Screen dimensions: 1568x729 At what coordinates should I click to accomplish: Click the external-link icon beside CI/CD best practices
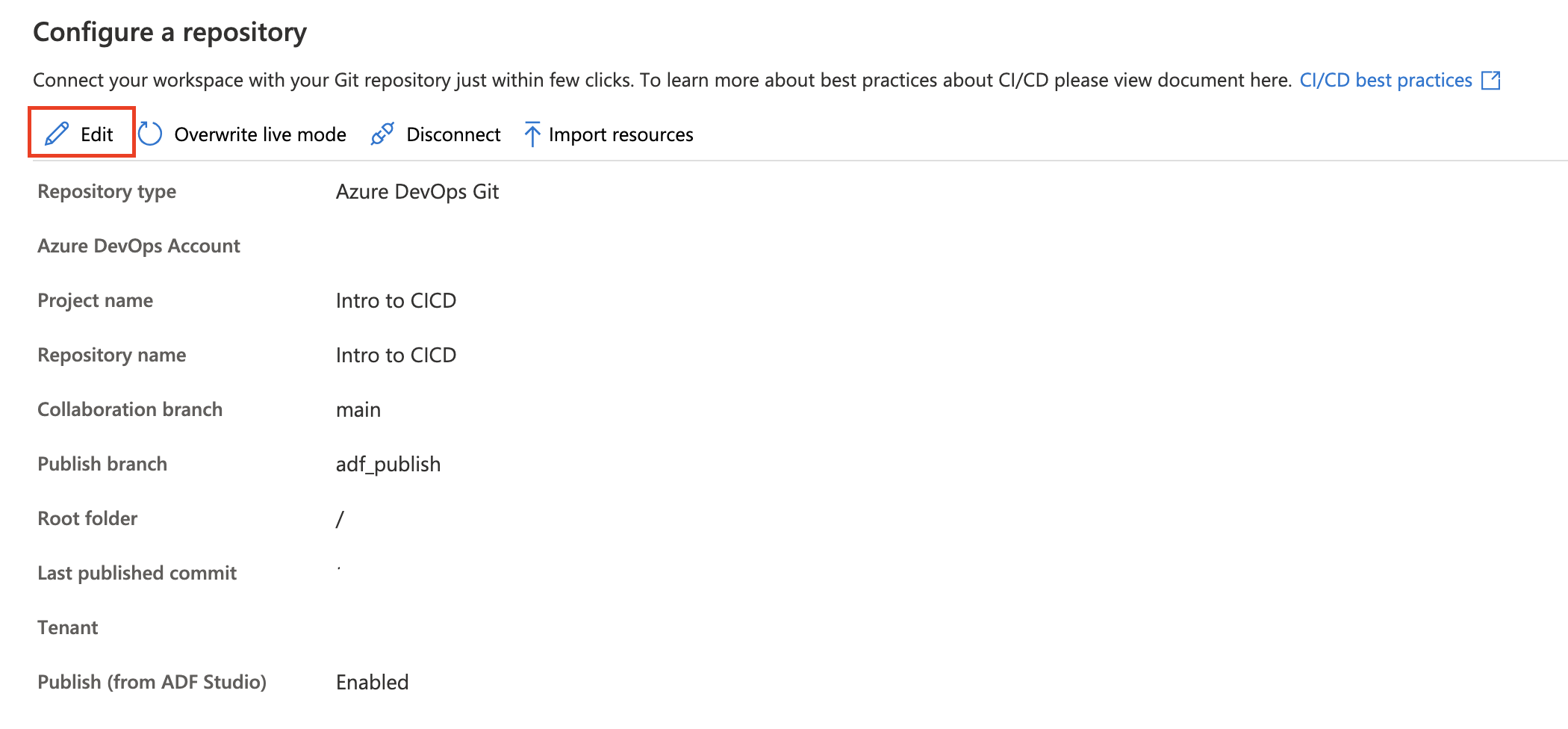pos(1490,79)
